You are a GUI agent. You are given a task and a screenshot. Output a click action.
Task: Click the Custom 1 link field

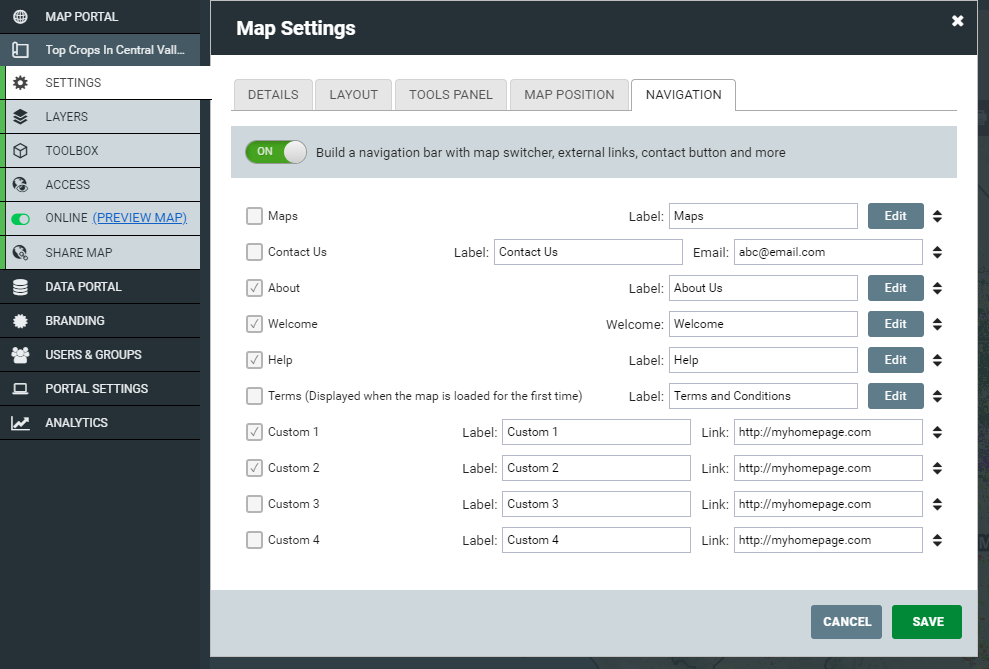(x=828, y=432)
